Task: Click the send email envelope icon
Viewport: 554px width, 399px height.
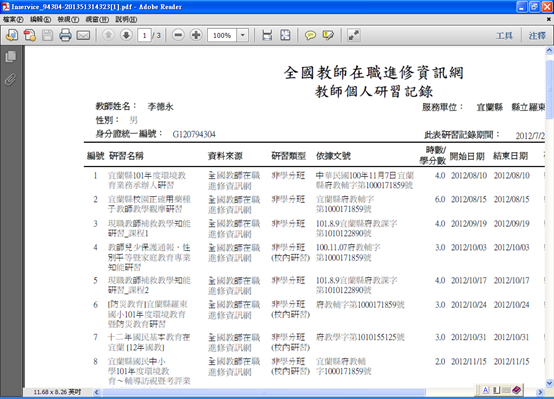Action: point(83,35)
